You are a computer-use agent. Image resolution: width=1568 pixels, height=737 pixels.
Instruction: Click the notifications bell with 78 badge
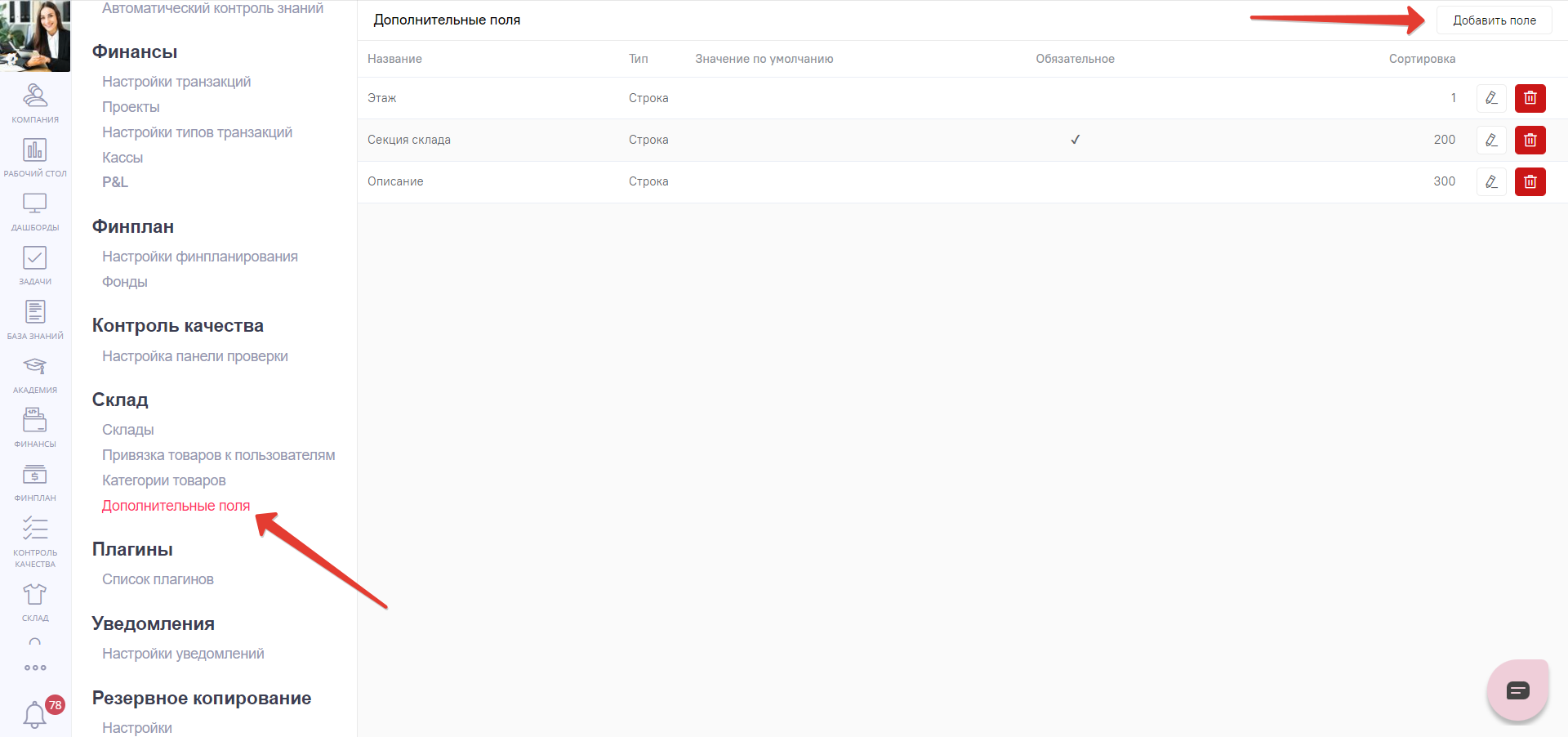(x=35, y=715)
